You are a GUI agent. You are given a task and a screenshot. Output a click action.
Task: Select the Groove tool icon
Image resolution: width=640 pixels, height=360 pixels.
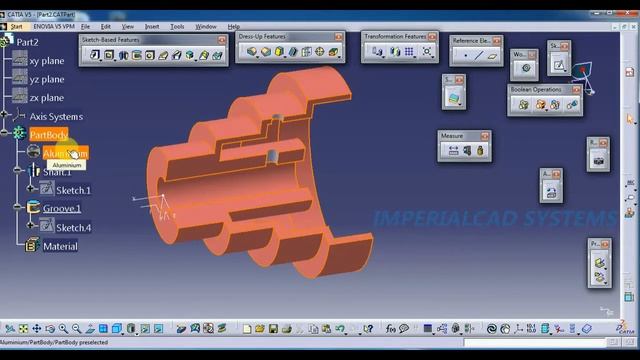coord(137,55)
